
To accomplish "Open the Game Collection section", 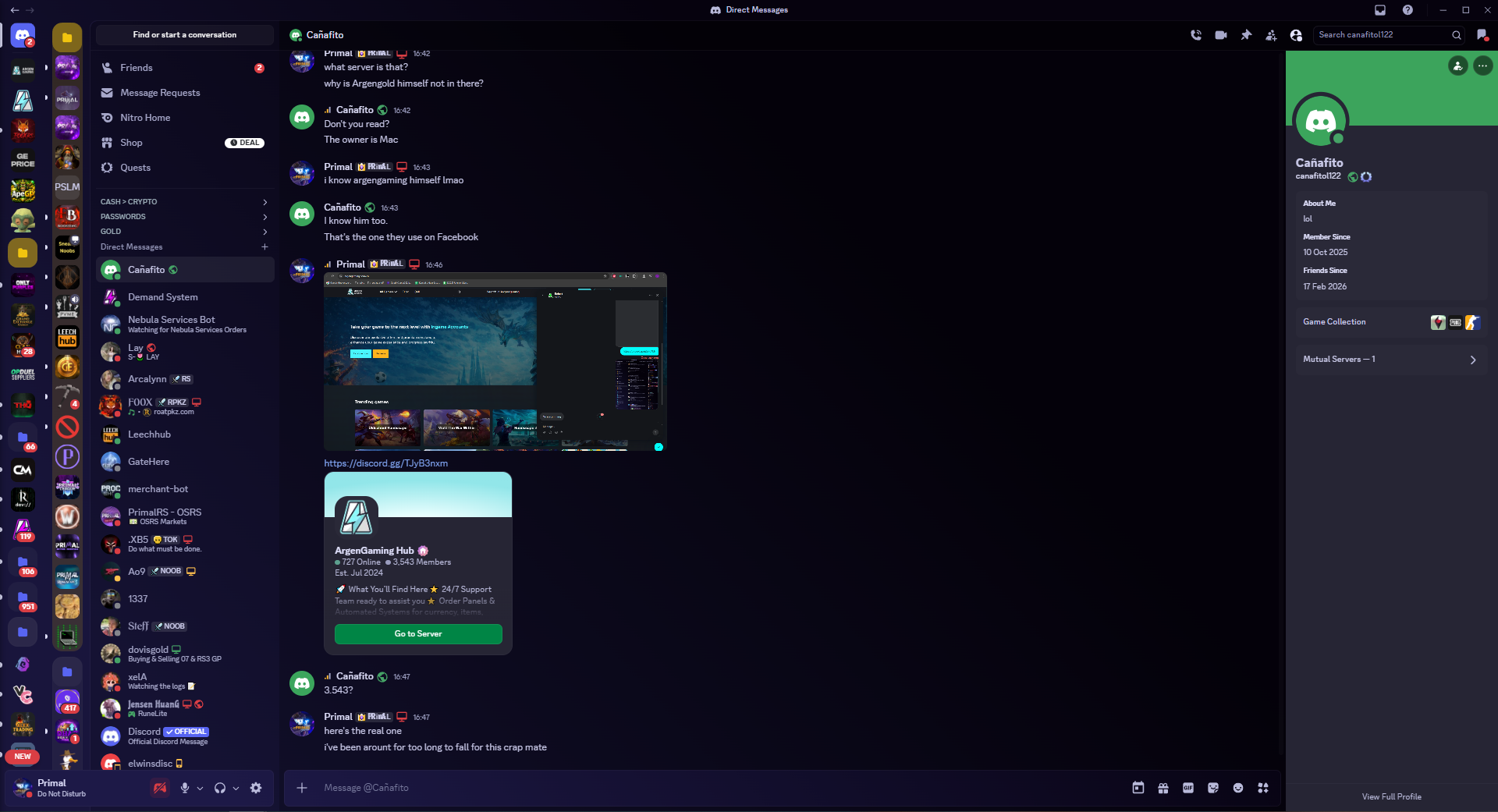I will (x=1391, y=322).
